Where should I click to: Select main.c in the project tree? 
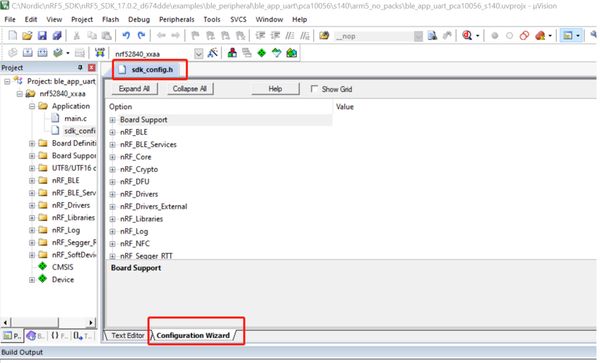tap(75, 119)
